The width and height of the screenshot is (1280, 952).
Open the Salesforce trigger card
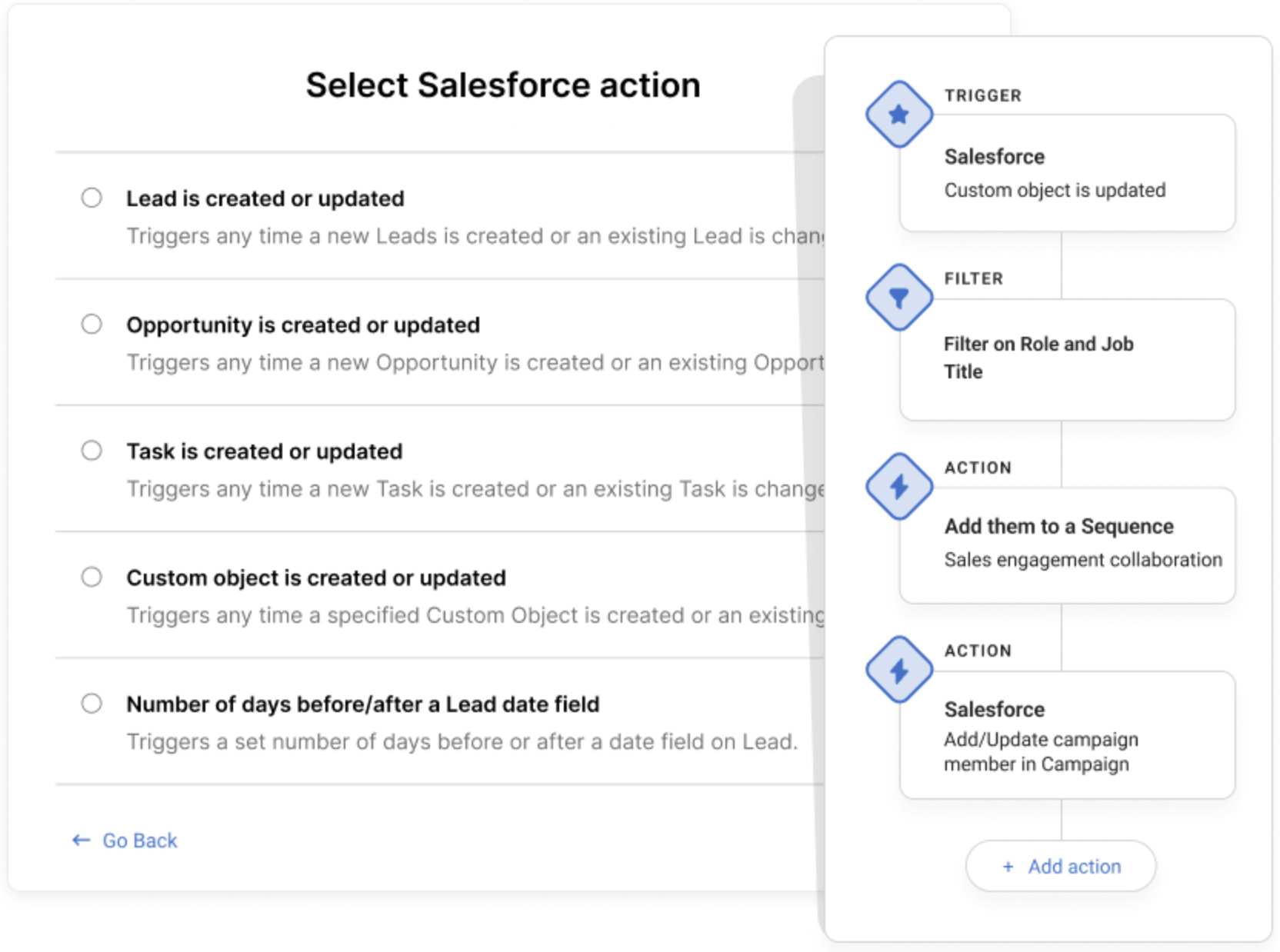tap(1067, 173)
